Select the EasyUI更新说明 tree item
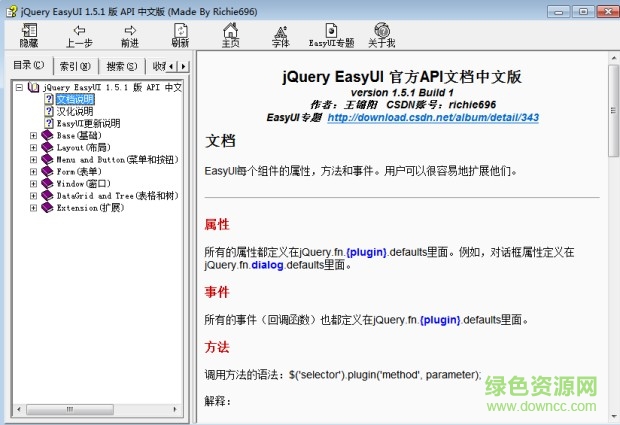 (x=87, y=123)
